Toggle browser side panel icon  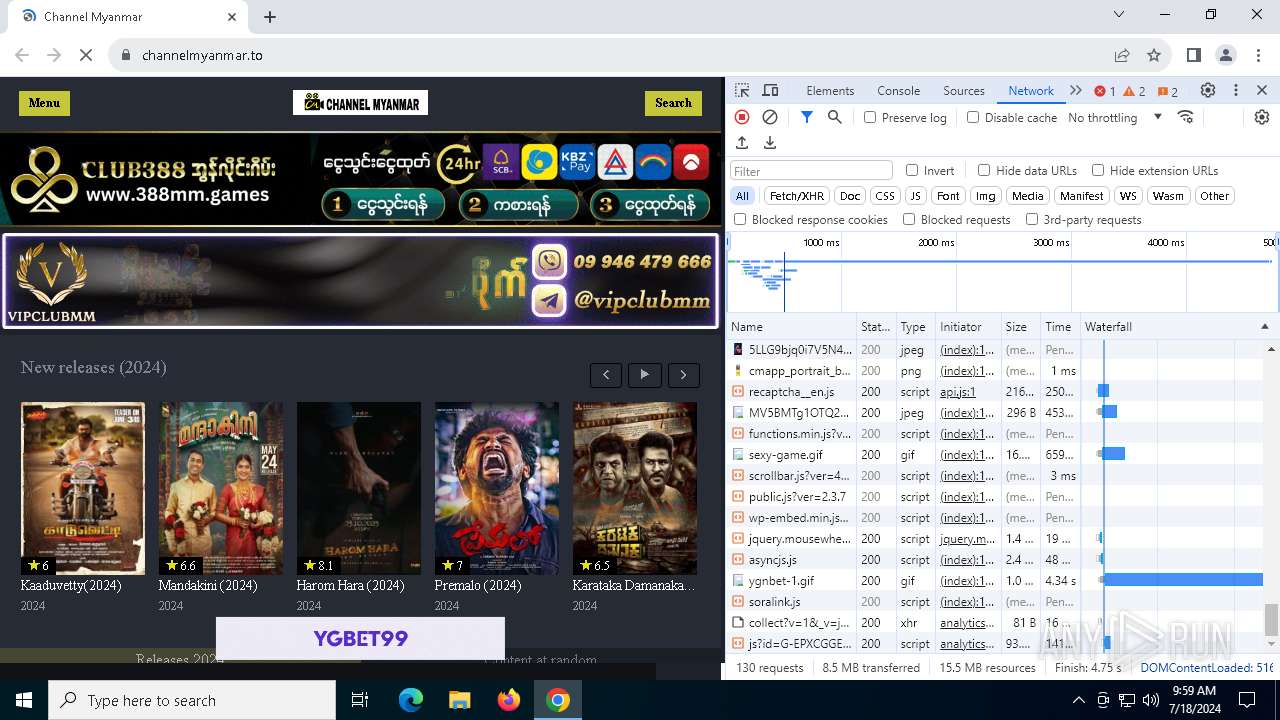[1194, 55]
